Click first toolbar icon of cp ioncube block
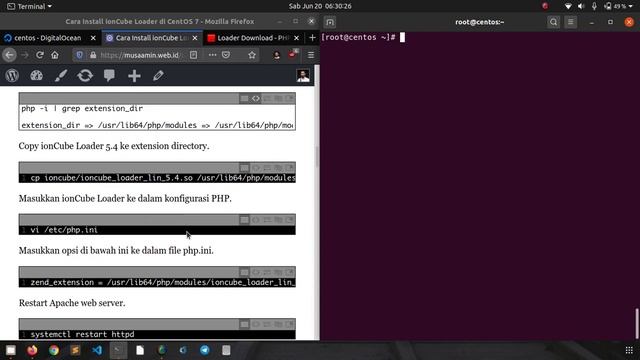 tap(244, 168)
